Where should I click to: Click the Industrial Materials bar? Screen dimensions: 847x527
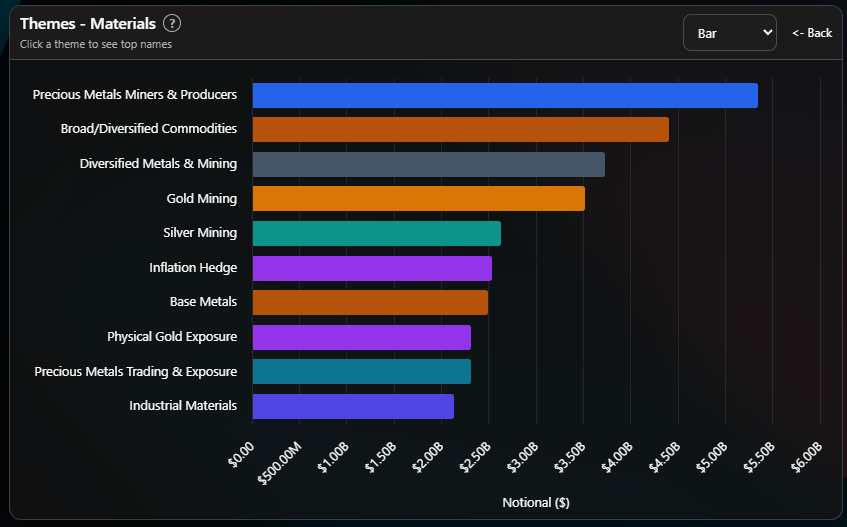point(353,406)
